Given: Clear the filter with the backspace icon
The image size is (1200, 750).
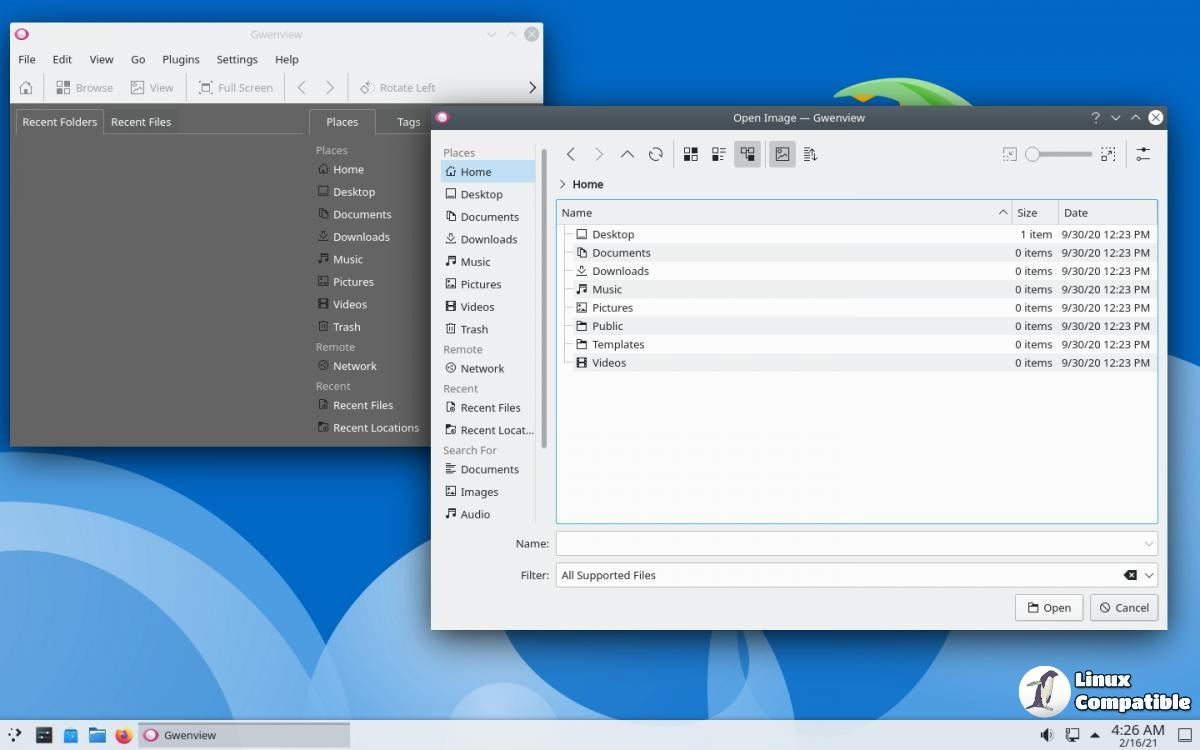Looking at the screenshot, I should pyautogui.click(x=1130, y=575).
